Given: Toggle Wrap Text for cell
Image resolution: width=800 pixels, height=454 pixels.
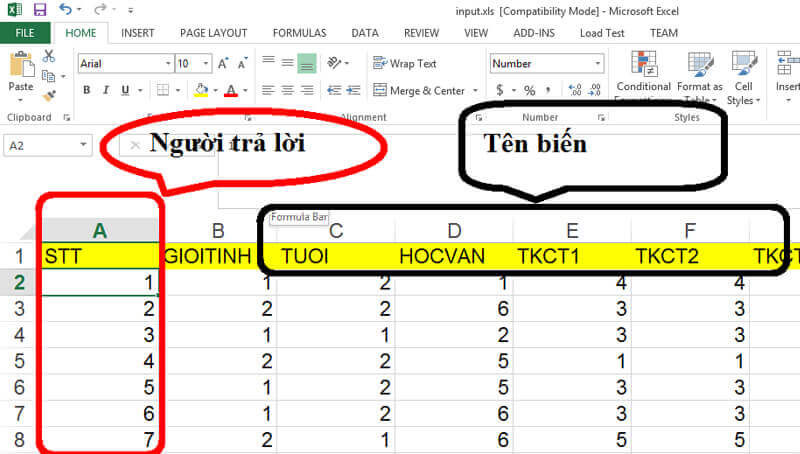Looking at the screenshot, I should (x=405, y=63).
